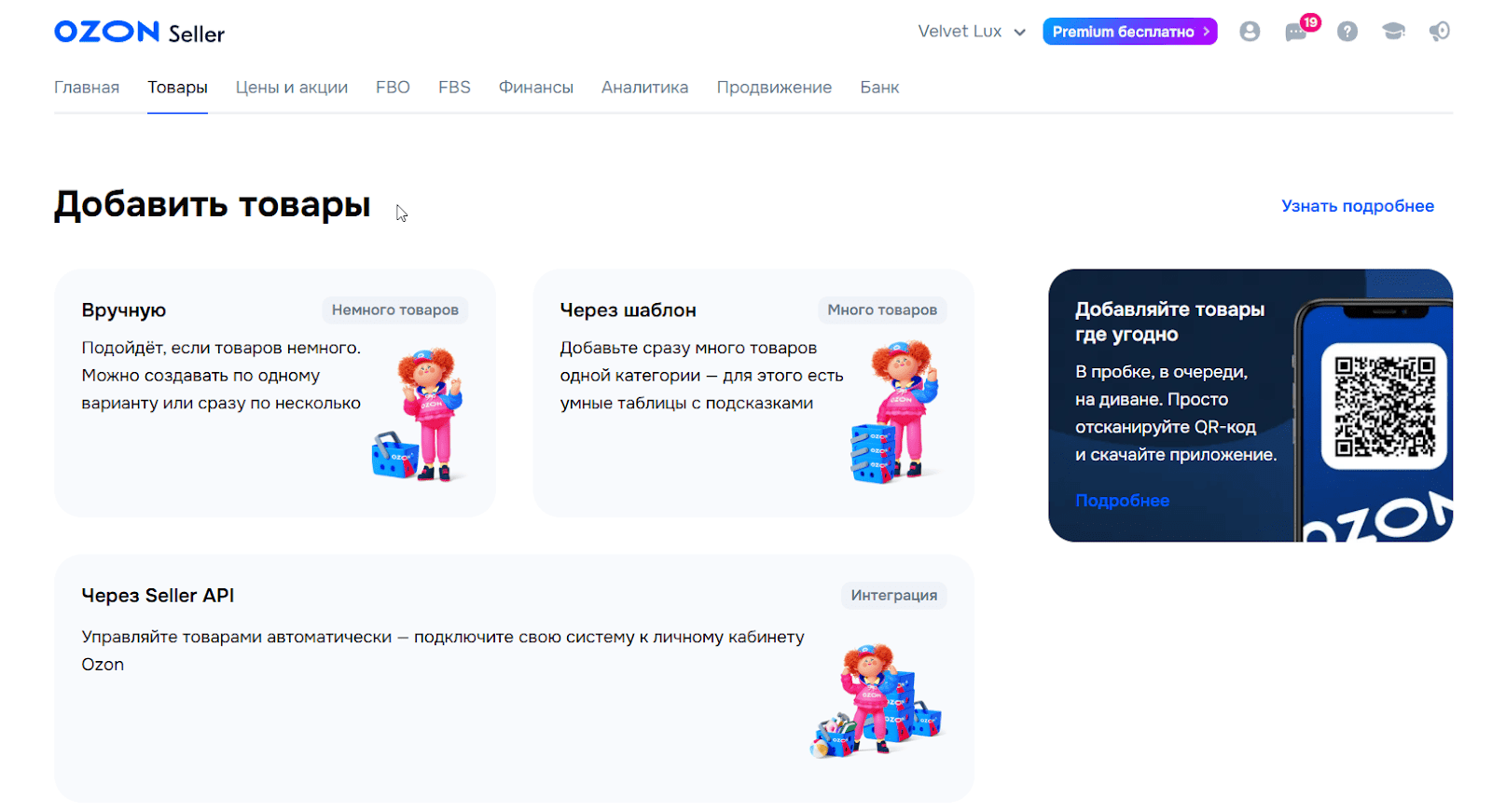Screen dimensions: 1492x812
Task: Go to the Главная tab
Action: 87,88
